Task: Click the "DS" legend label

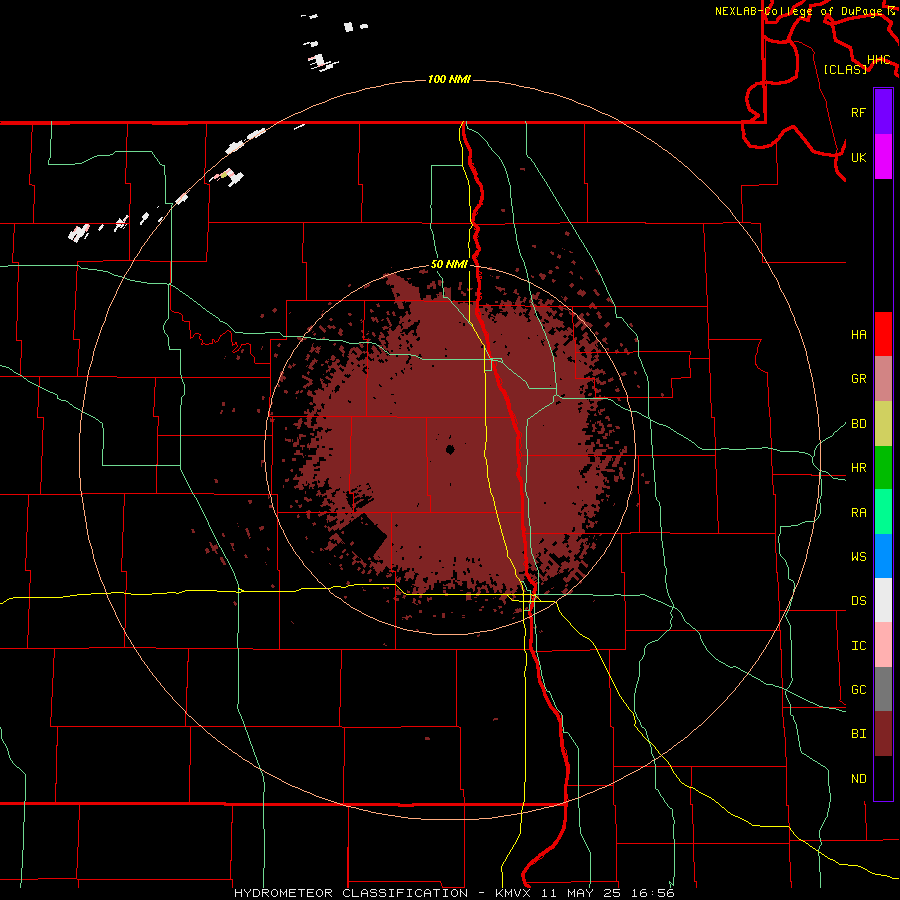Action: click(858, 601)
